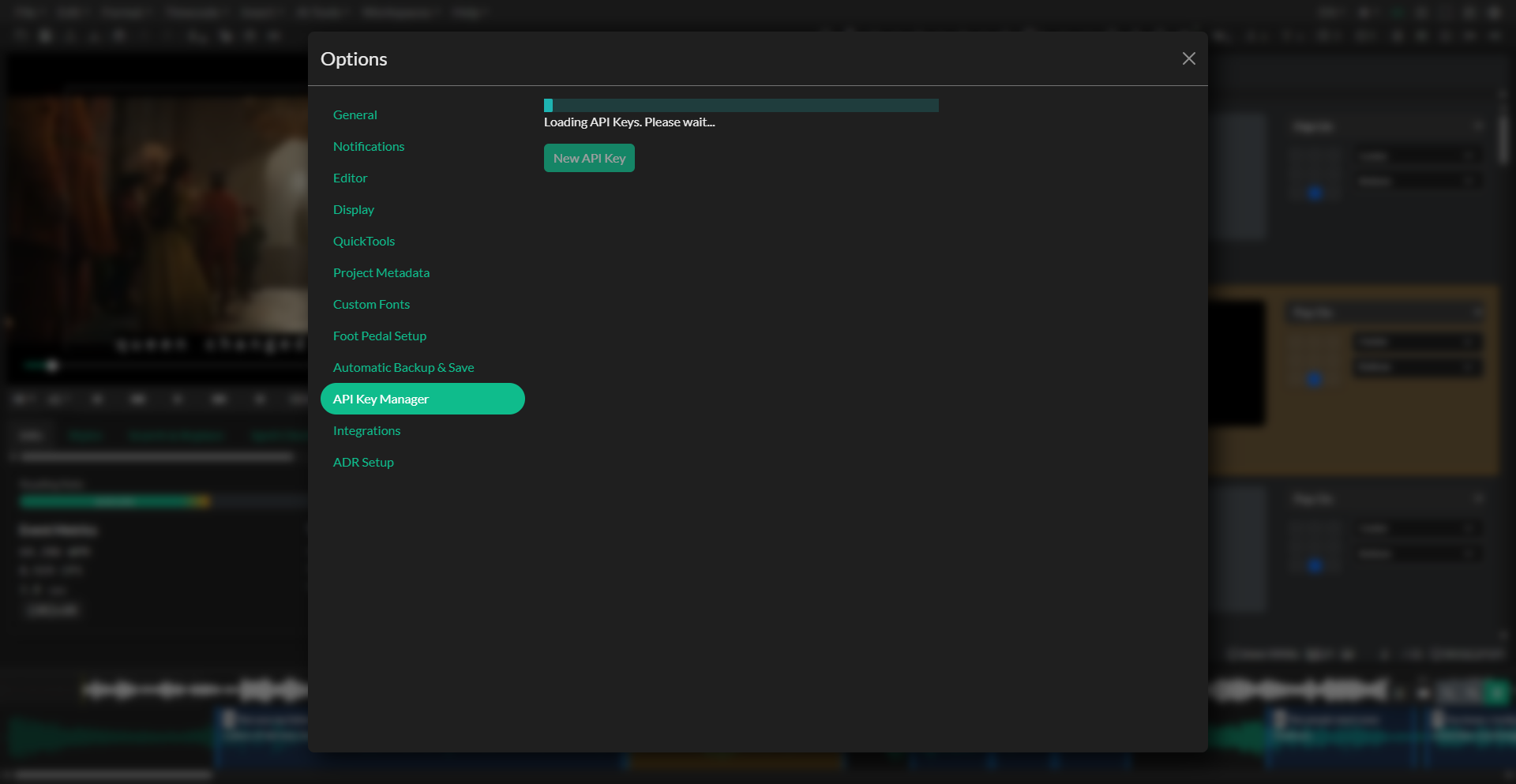Switch to the Notifications section

click(x=369, y=146)
